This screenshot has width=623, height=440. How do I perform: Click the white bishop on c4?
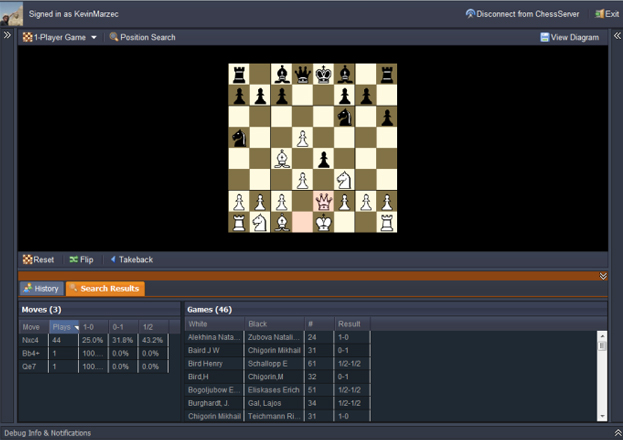pyautogui.click(x=281, y=158)
